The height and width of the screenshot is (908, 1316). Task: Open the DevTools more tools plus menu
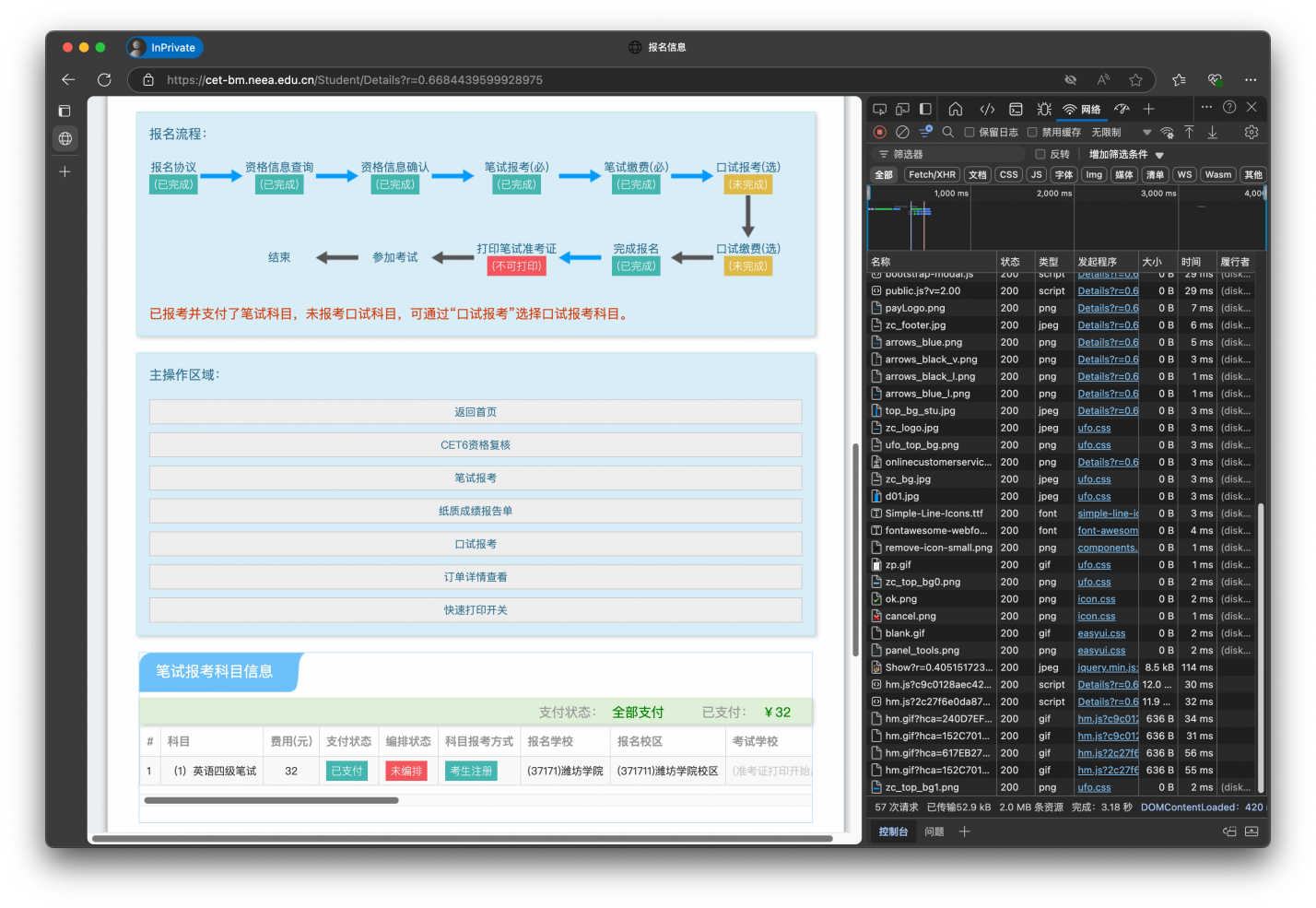pyautogui.click(x=1148, y=109)
